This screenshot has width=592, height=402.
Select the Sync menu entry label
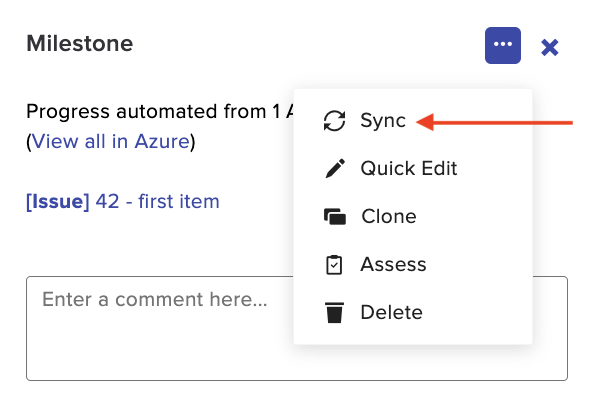383,121
